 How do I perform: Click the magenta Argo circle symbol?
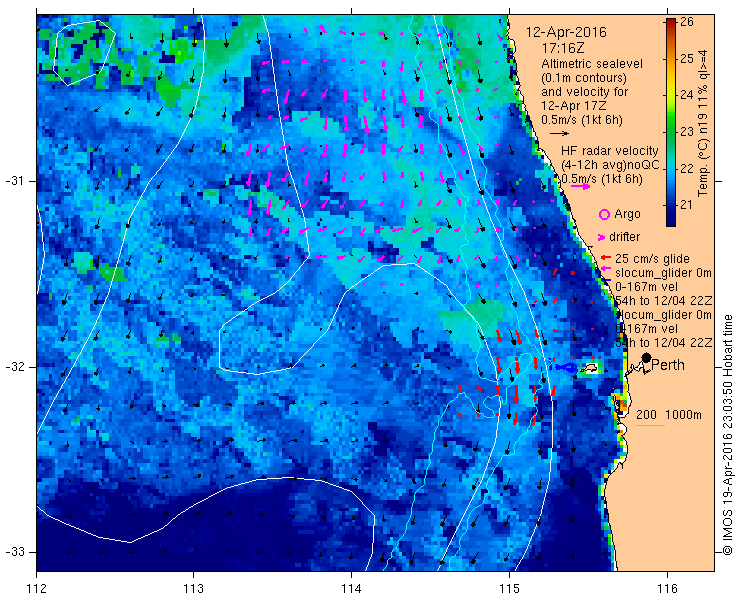pyautogui.click(x=604, y=214)
